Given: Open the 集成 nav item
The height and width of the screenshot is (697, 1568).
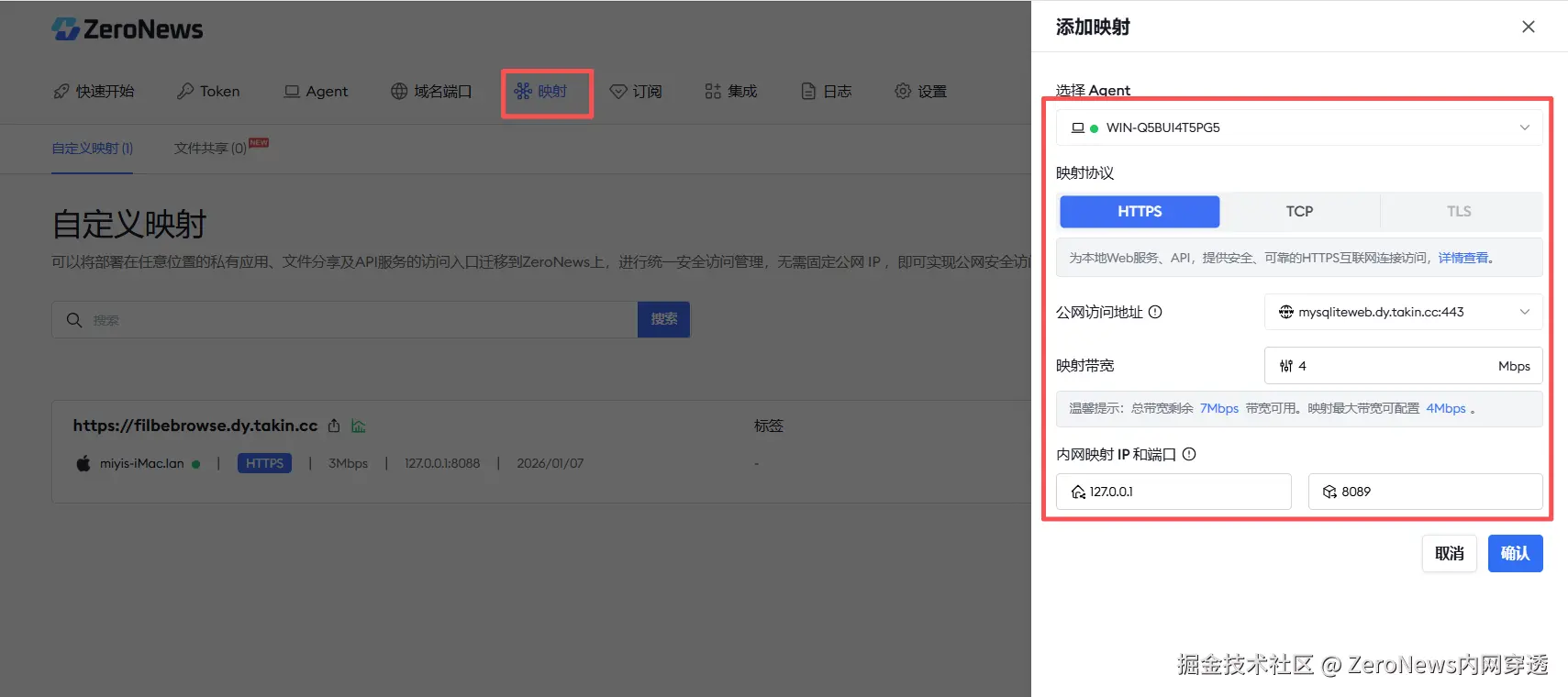Looking at the screenshot, I should tap(731, 91).
